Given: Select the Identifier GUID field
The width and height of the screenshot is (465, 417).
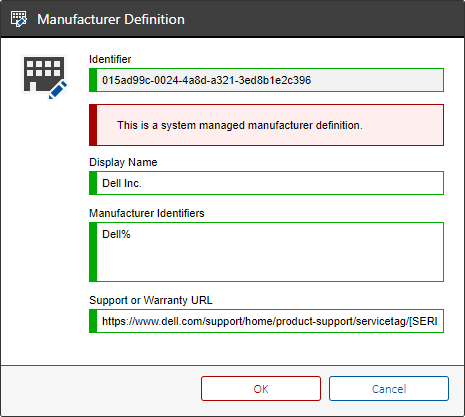Looking at the screenshot, I should click(270, 80).
